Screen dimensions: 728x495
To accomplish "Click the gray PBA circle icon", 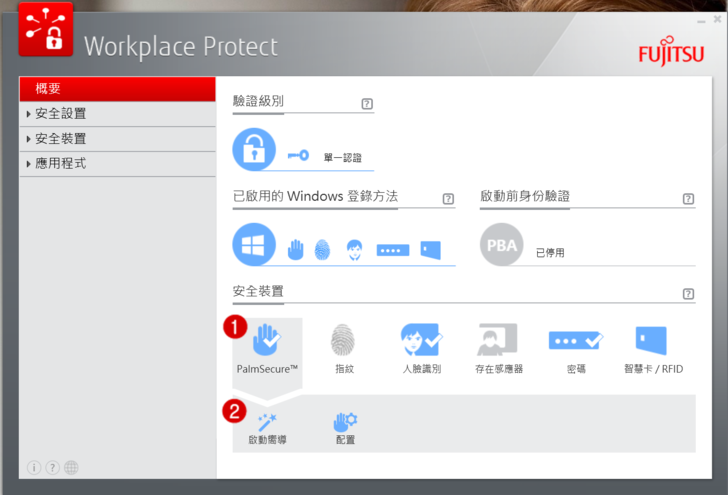I will pyautogui.click(x=501, y=244).
